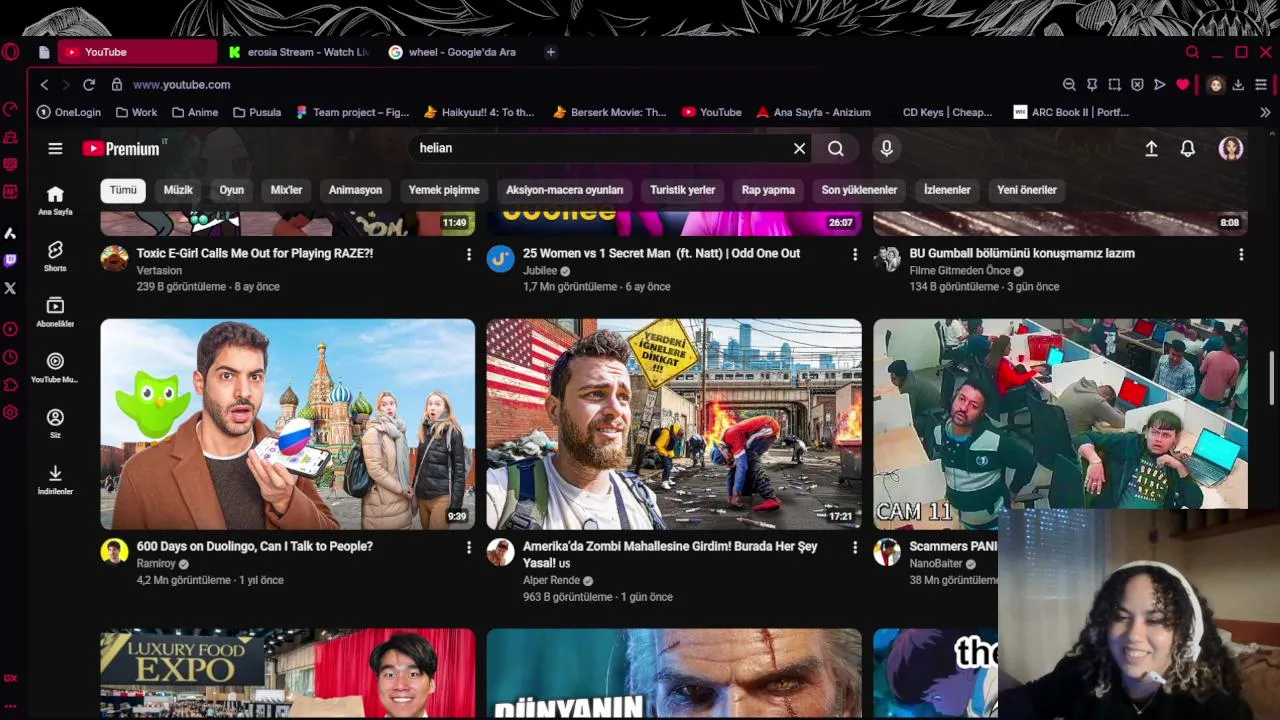Select the Yeni öneriler chip
The image size is (1280, 720).
pos(1027,190)
